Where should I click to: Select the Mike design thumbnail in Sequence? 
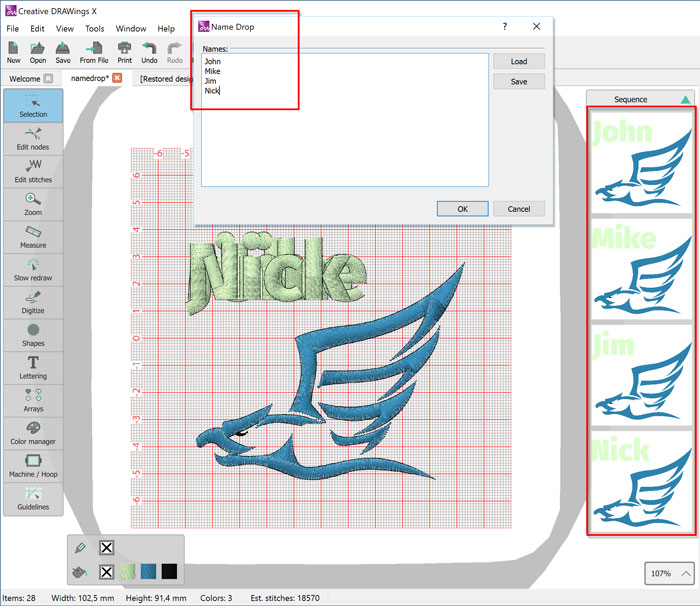click(x=640, y=268)
